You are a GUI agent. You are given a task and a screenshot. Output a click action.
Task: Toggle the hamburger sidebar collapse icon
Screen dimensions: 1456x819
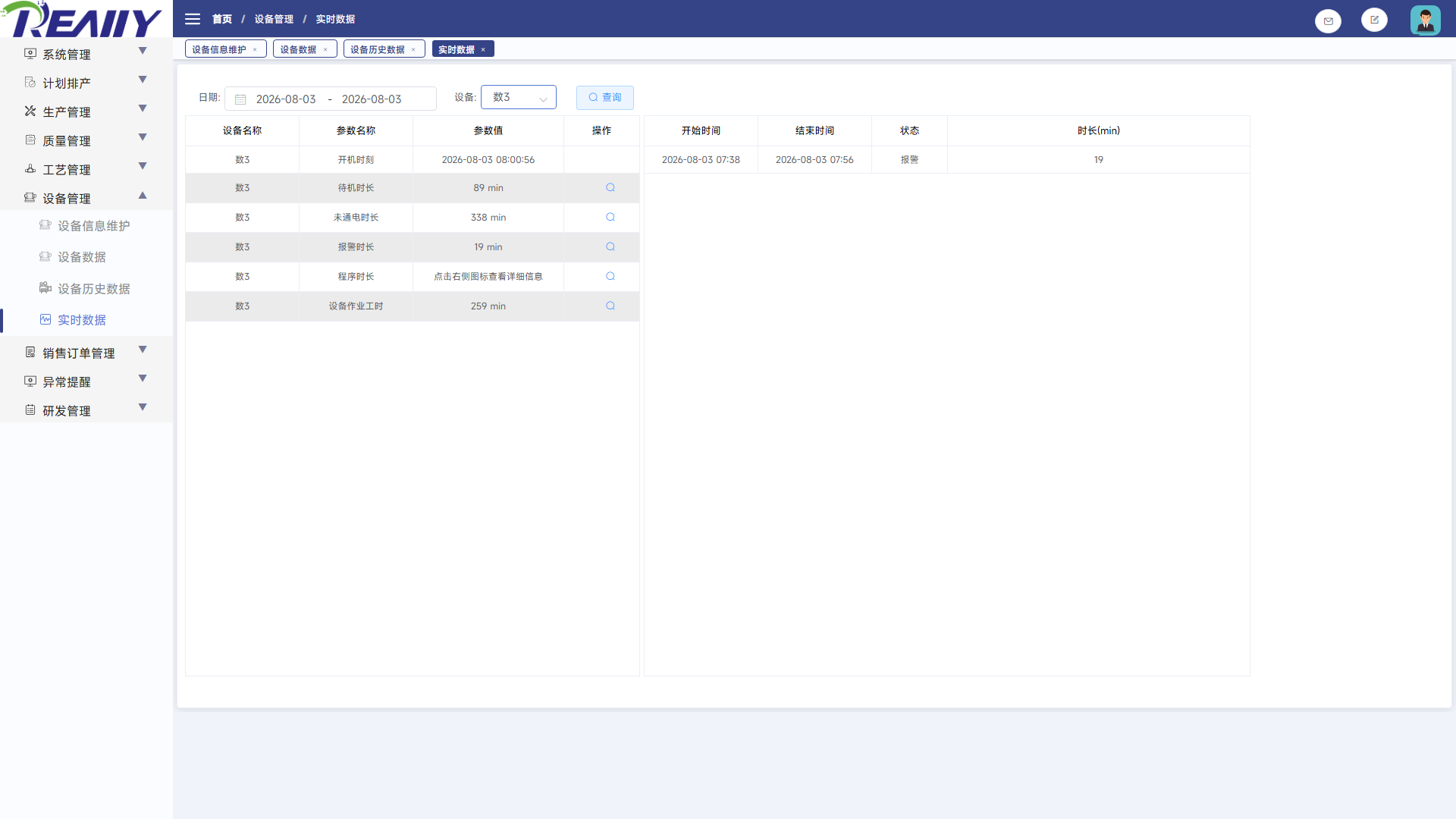pos(193,19)
